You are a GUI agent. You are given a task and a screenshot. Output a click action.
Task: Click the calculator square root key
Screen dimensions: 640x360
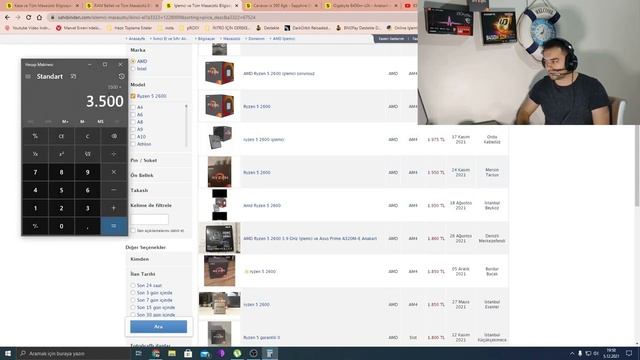pos(87,154)
